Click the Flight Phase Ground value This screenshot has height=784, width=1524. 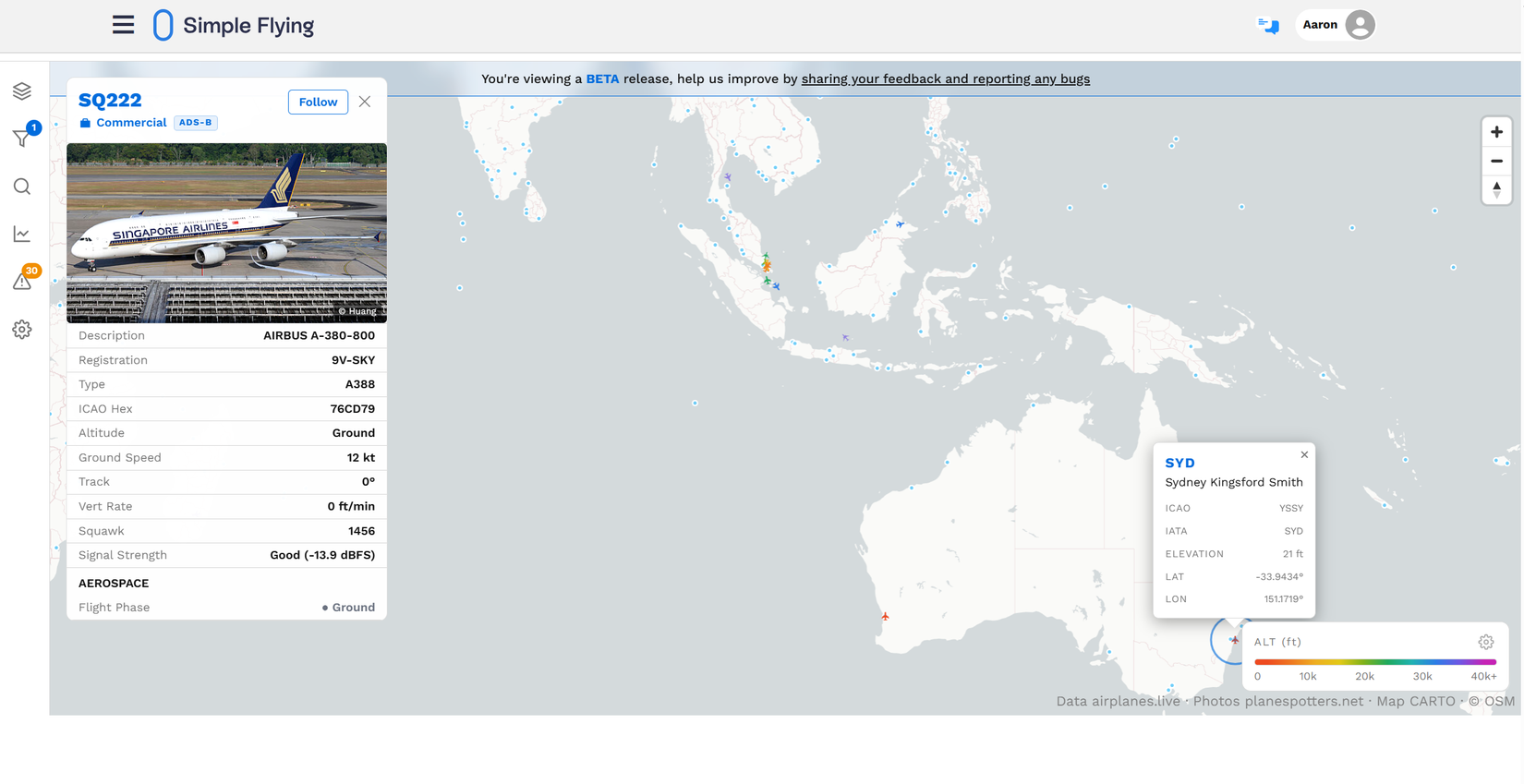pyautogui.click(x=348, y=608)
